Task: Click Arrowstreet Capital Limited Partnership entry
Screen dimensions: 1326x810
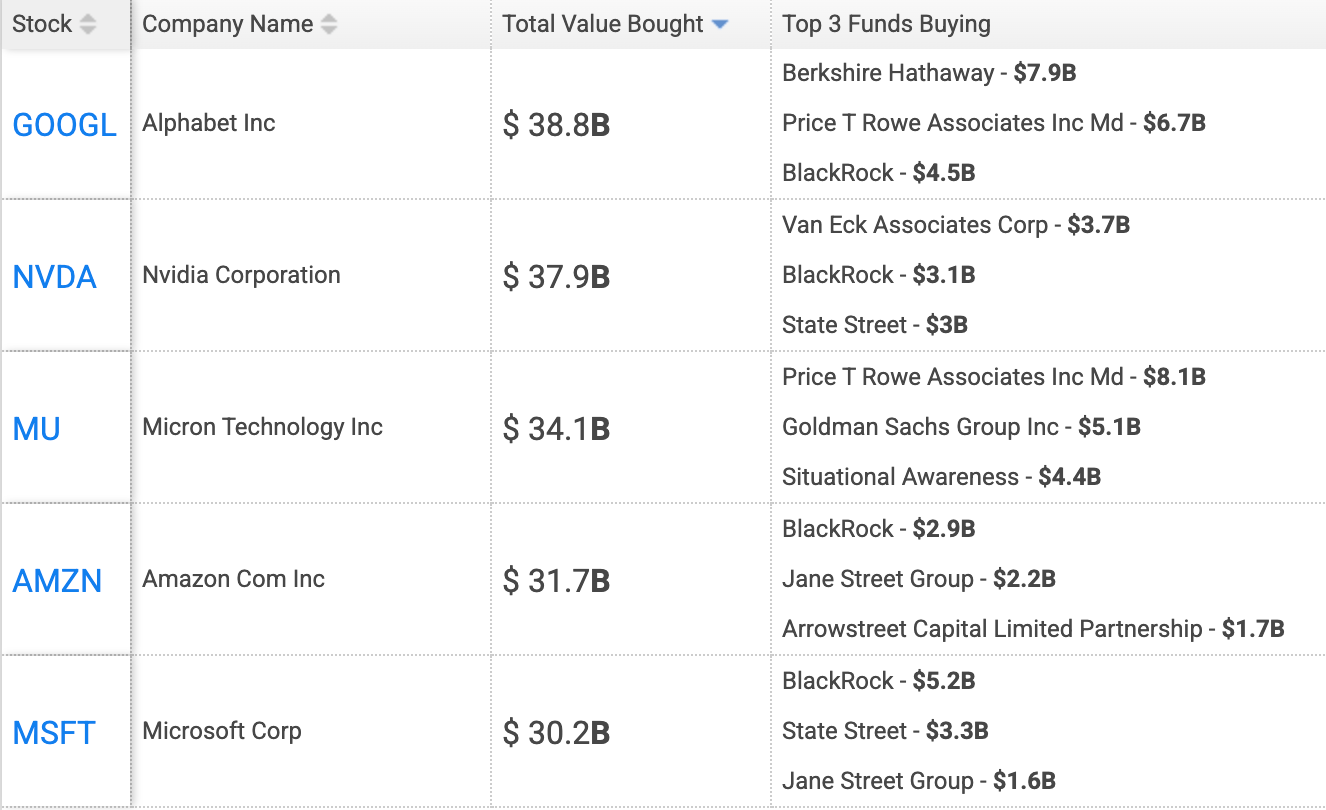Action: (1033, 629)
